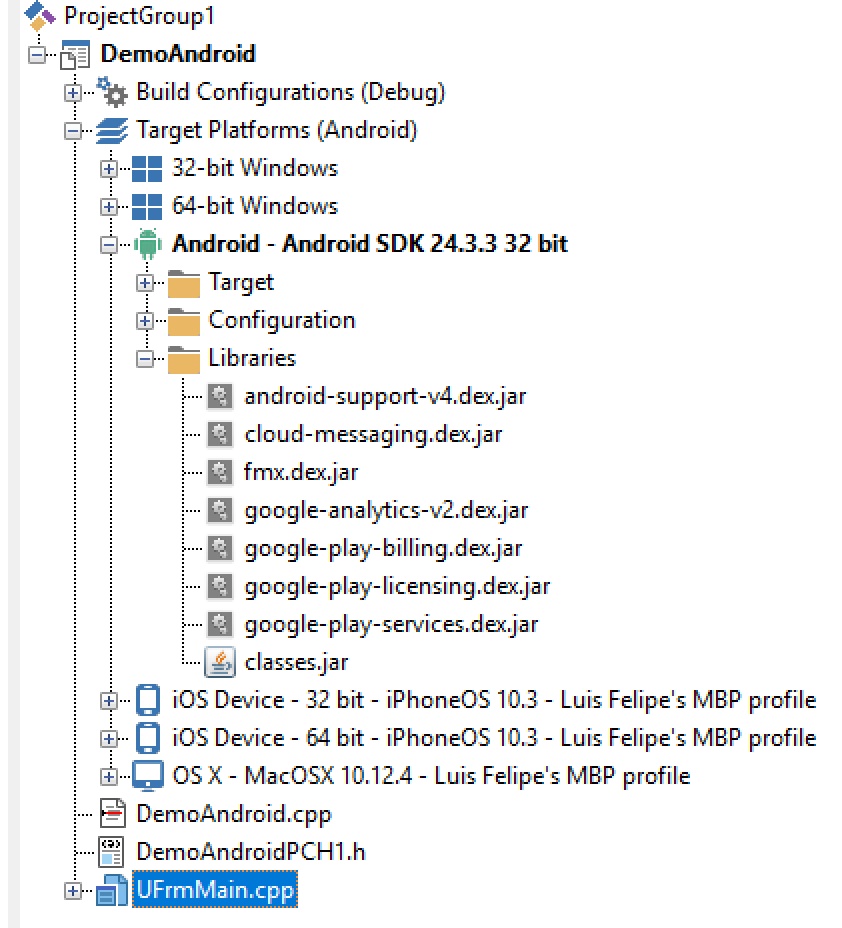
Task: Click the cloud-messaging.dex.jar file icon
Action: click(220, 434)
